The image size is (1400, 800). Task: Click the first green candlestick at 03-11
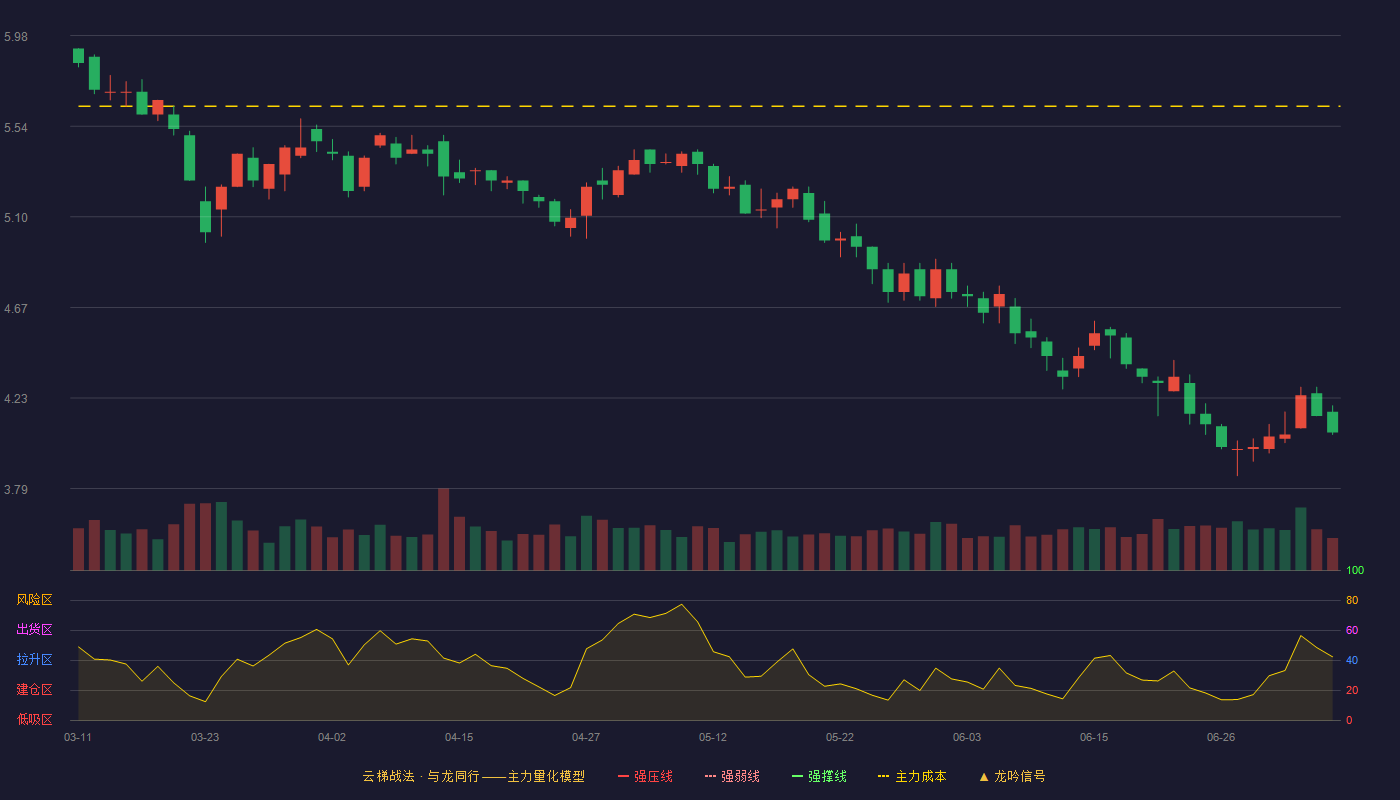[78, 56]
